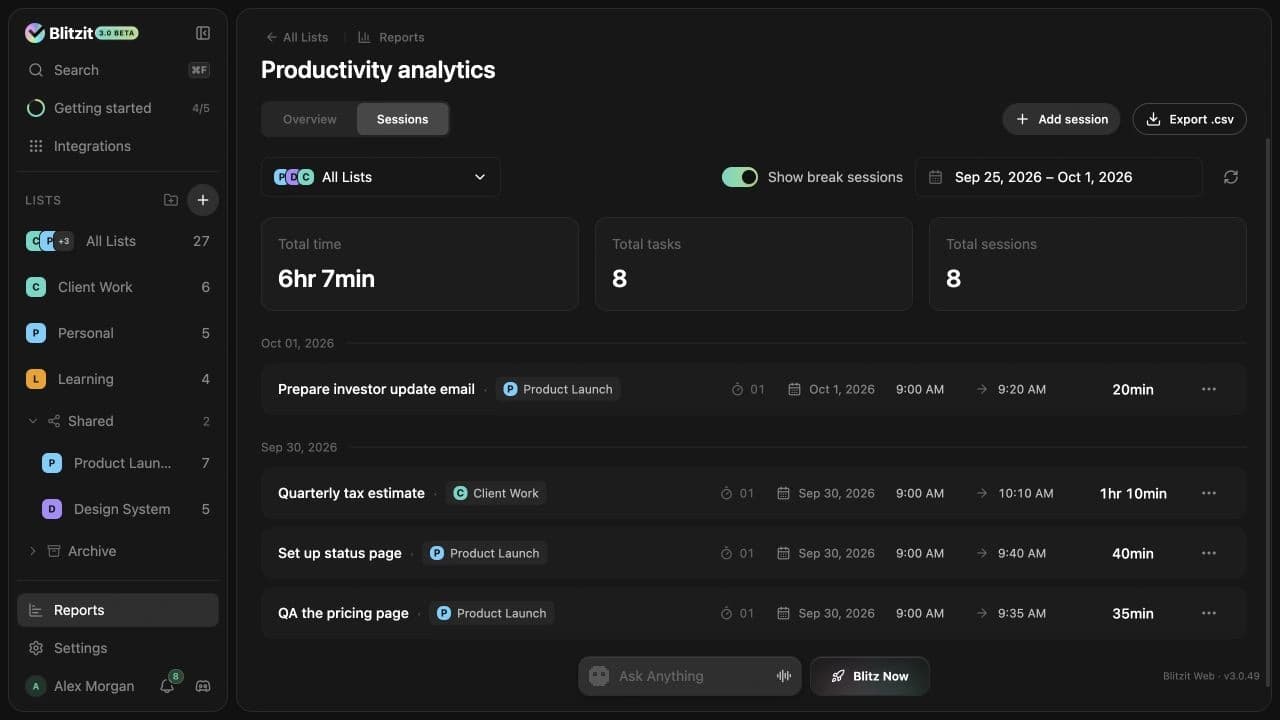Collapse the sidebar with the panel icon
1280x720 pixels.
(203, 33)
